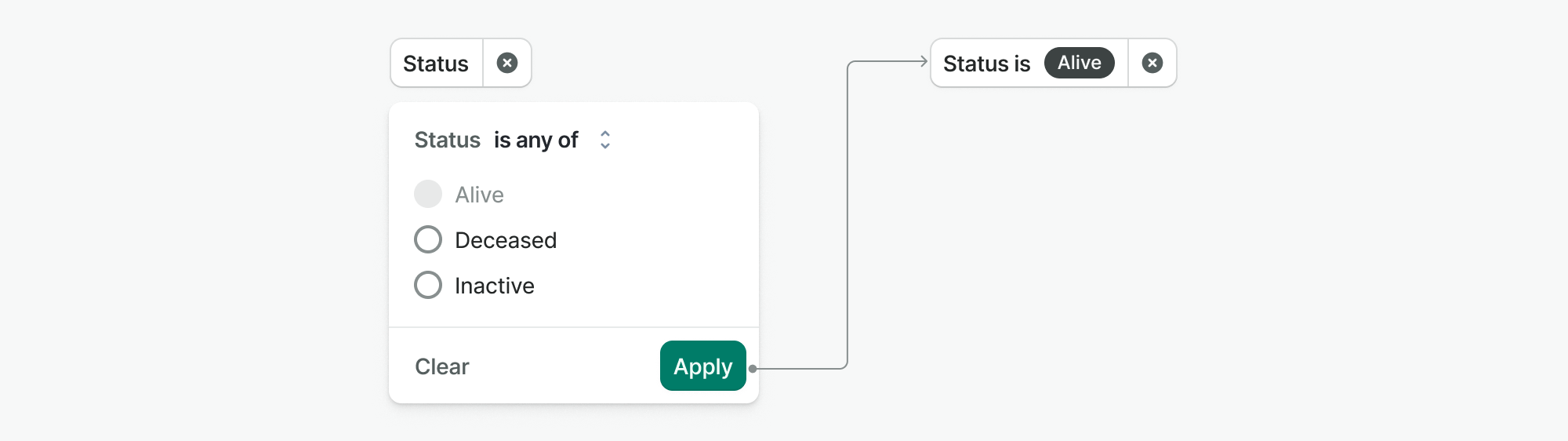Open the "Status is" applied filter chip
Image resolution: width=1568 pixels, height=441 pixels.
click(x=986, y=64)
